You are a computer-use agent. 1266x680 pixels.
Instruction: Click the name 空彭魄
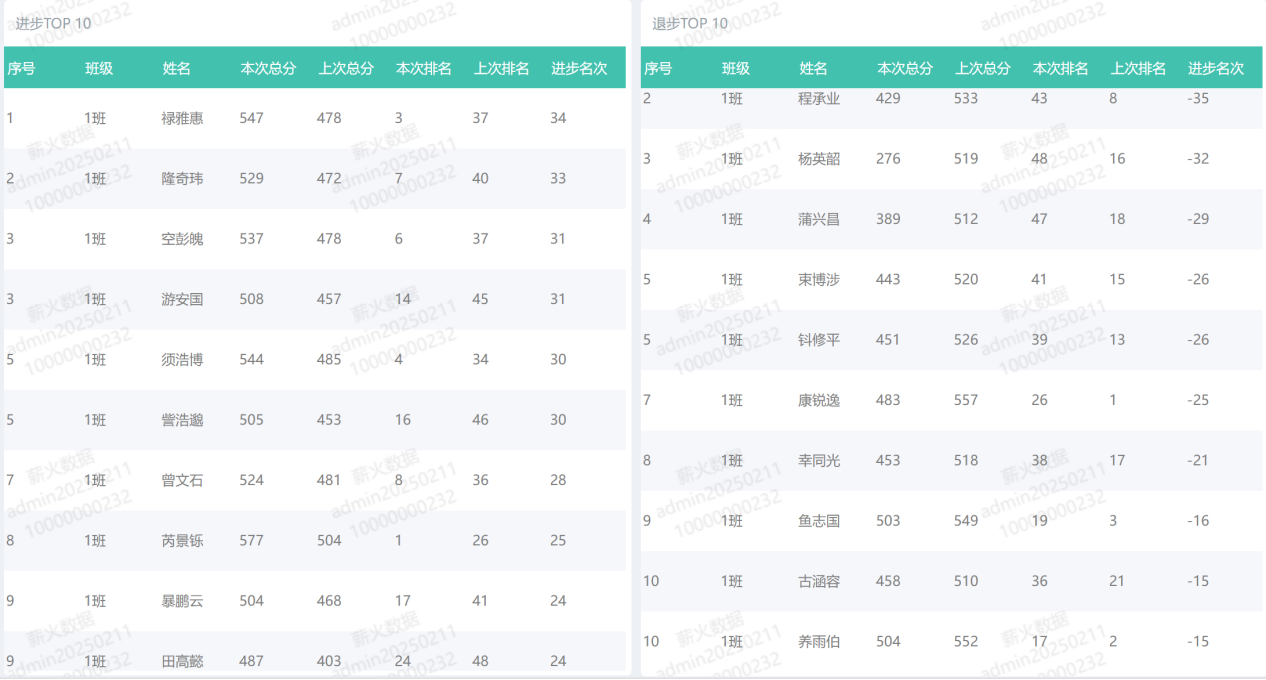coord(182,239)
